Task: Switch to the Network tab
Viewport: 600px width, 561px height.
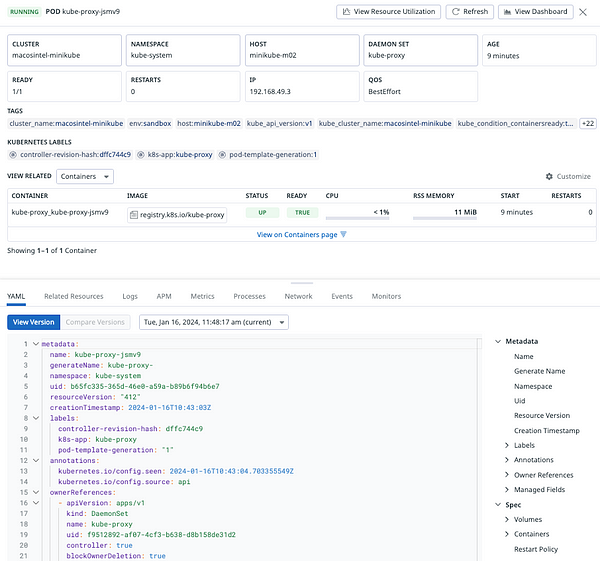Action: point(298,297)
